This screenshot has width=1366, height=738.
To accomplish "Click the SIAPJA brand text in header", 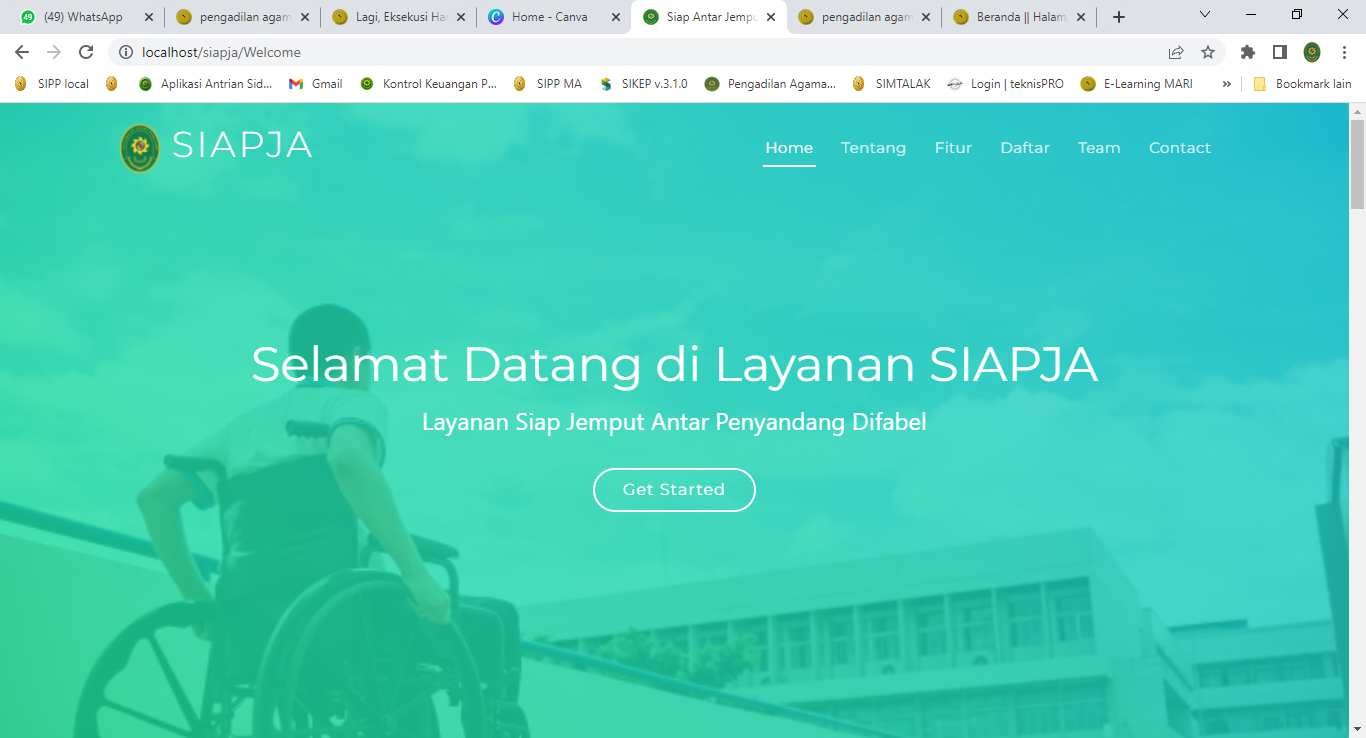I will click(x=242, y=146).
